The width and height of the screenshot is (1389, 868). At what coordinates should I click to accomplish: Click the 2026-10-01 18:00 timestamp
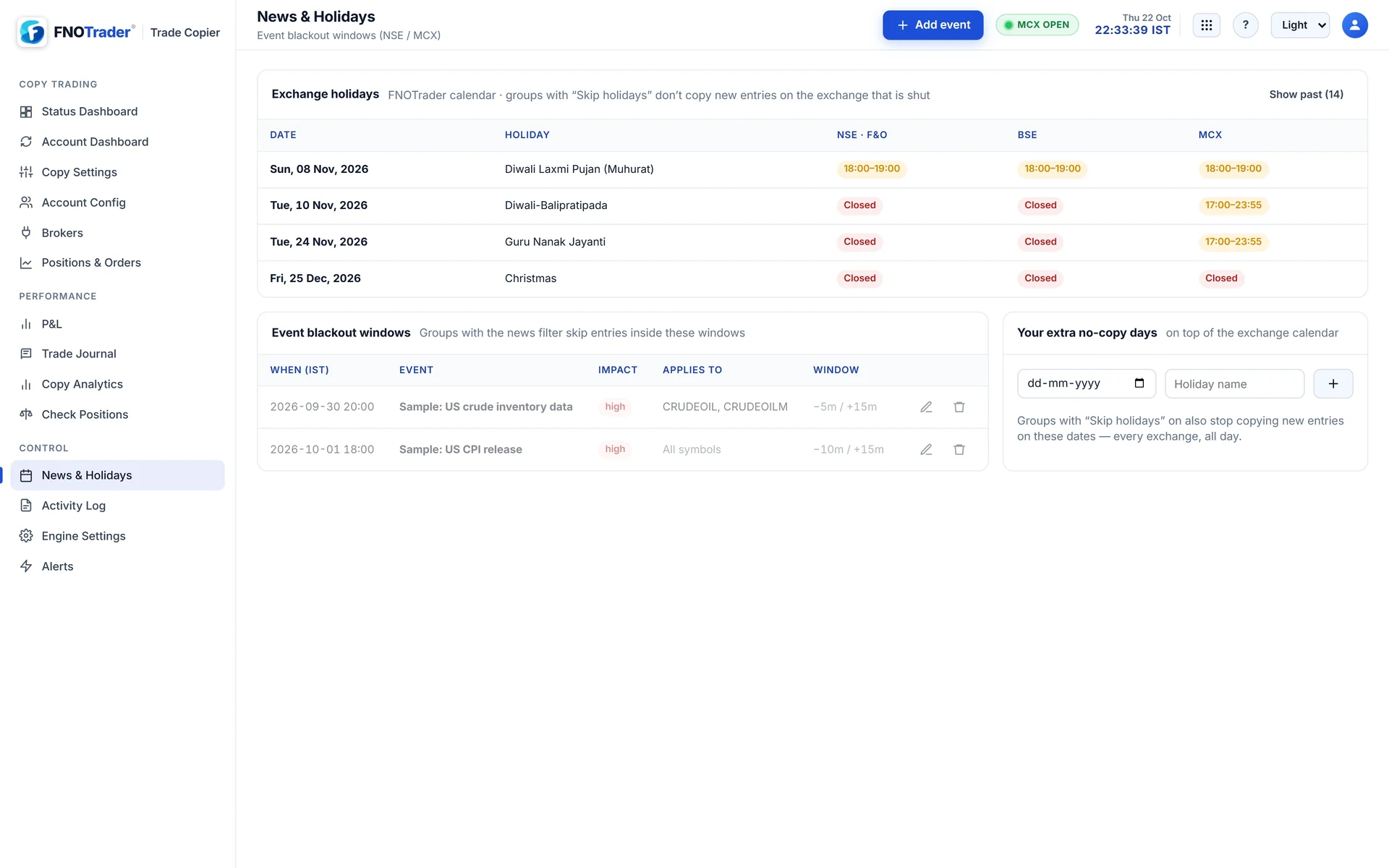click(322, 450)
